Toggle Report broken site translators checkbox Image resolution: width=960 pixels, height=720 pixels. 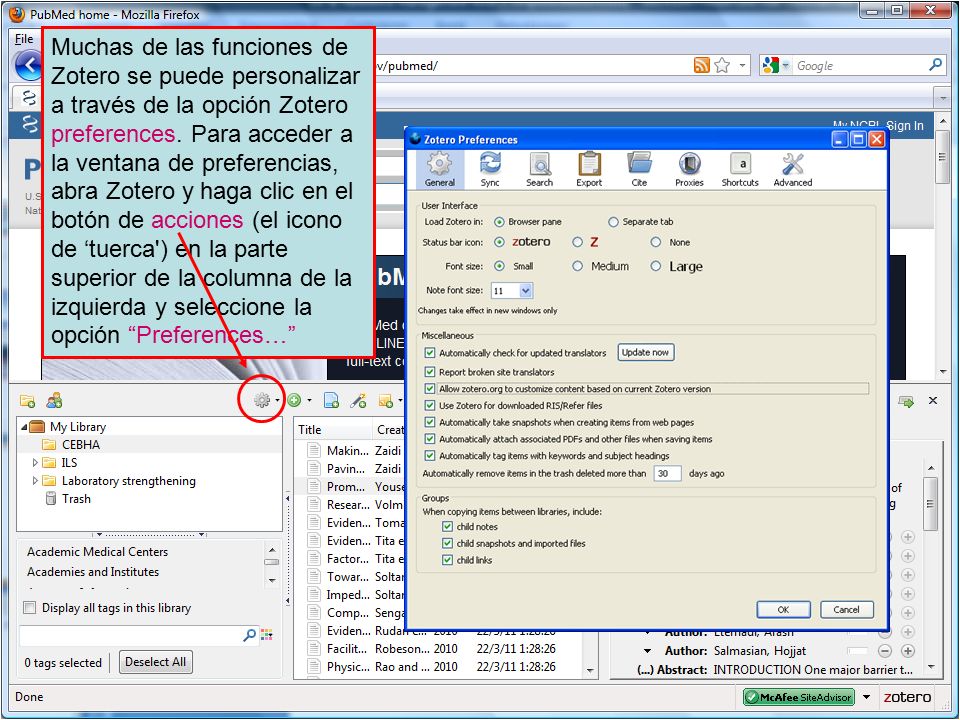tap(430, 372)
